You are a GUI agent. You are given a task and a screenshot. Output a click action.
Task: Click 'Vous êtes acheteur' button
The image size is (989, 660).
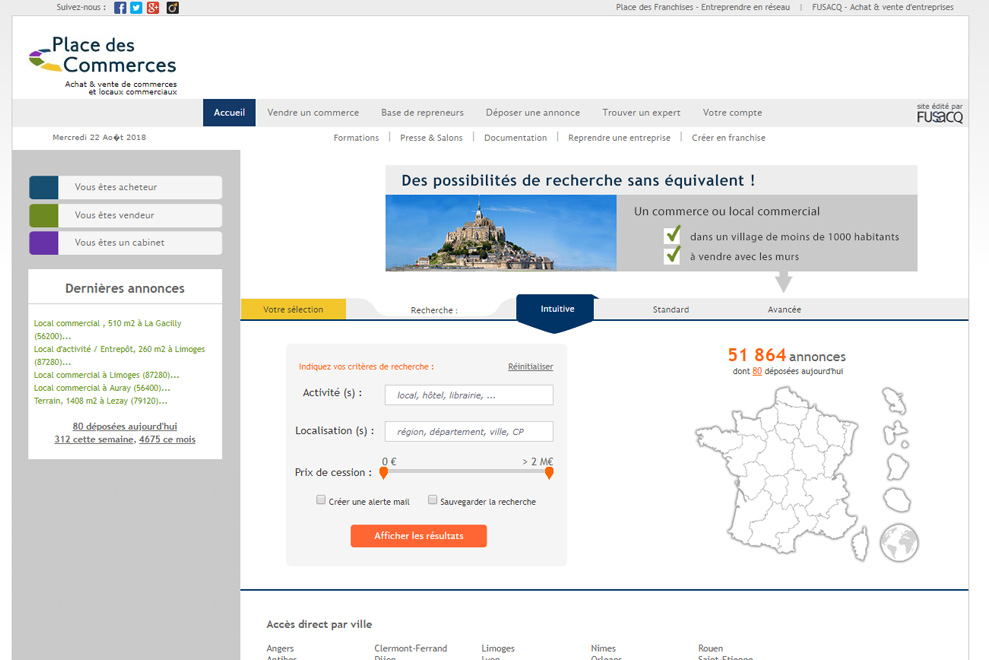coord(126,187)
